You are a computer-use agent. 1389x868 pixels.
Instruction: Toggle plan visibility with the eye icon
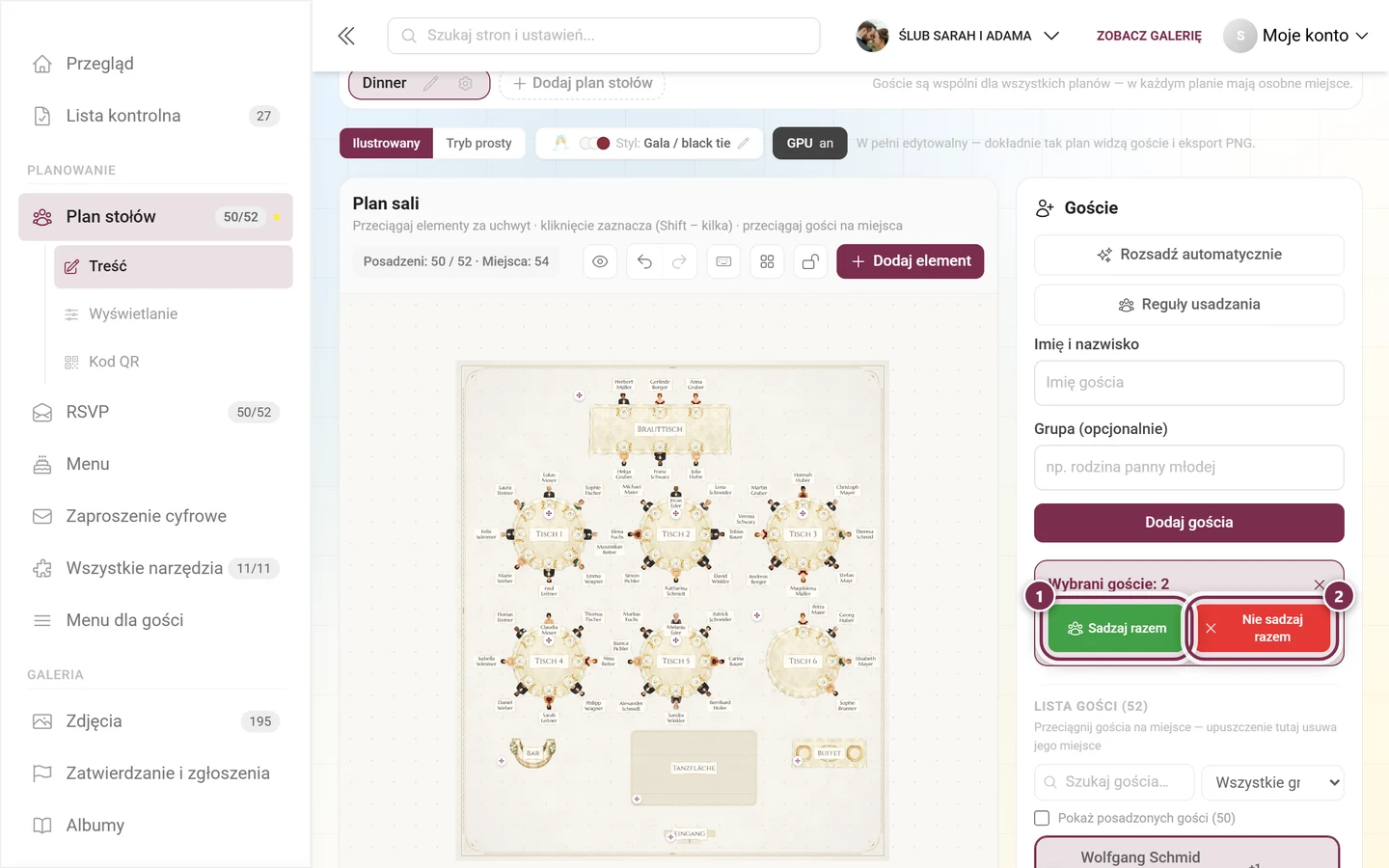(600, 261)
